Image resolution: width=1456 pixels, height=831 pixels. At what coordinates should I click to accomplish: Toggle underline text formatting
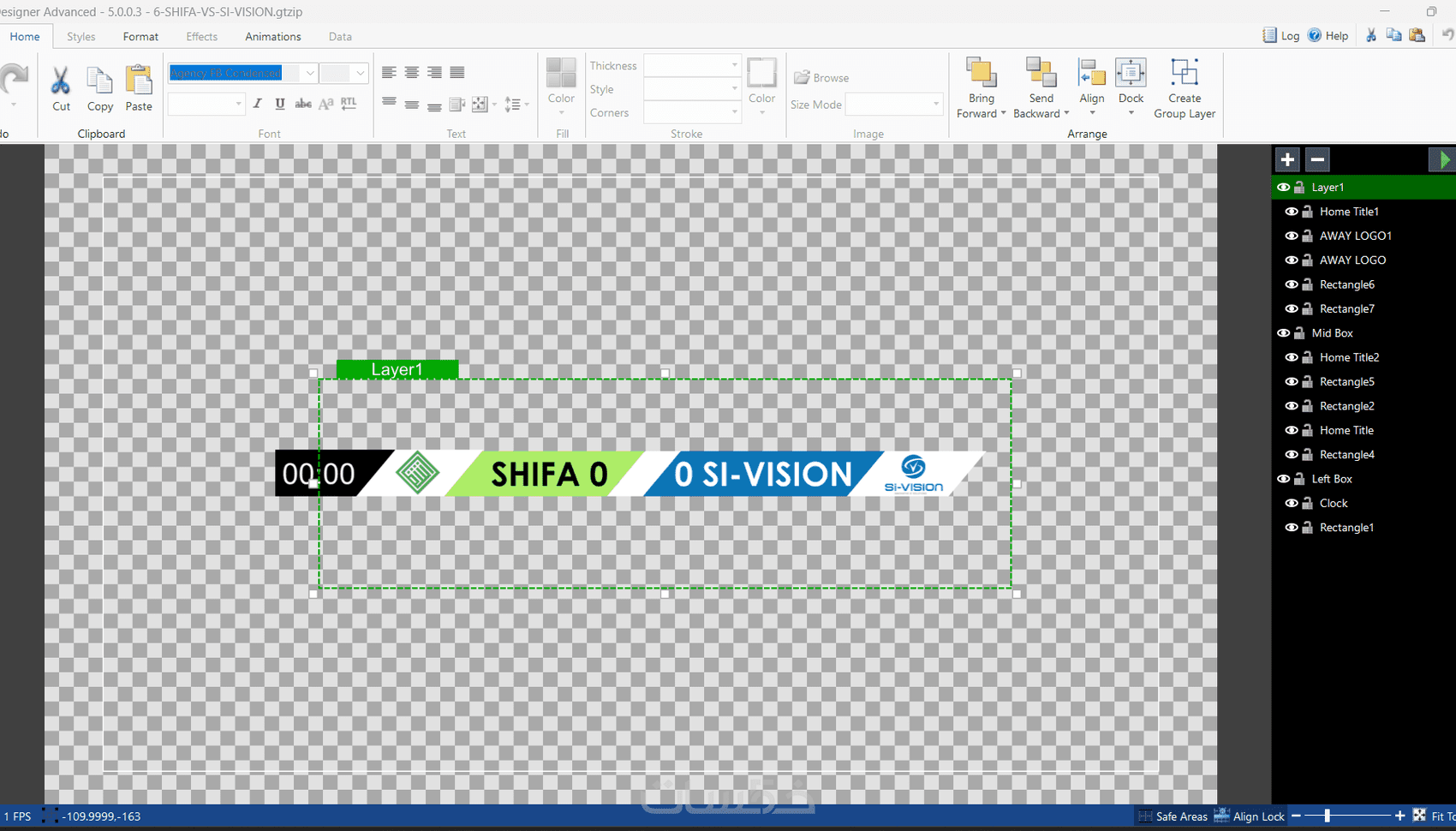pyautogui.click(x=280, y=104)
